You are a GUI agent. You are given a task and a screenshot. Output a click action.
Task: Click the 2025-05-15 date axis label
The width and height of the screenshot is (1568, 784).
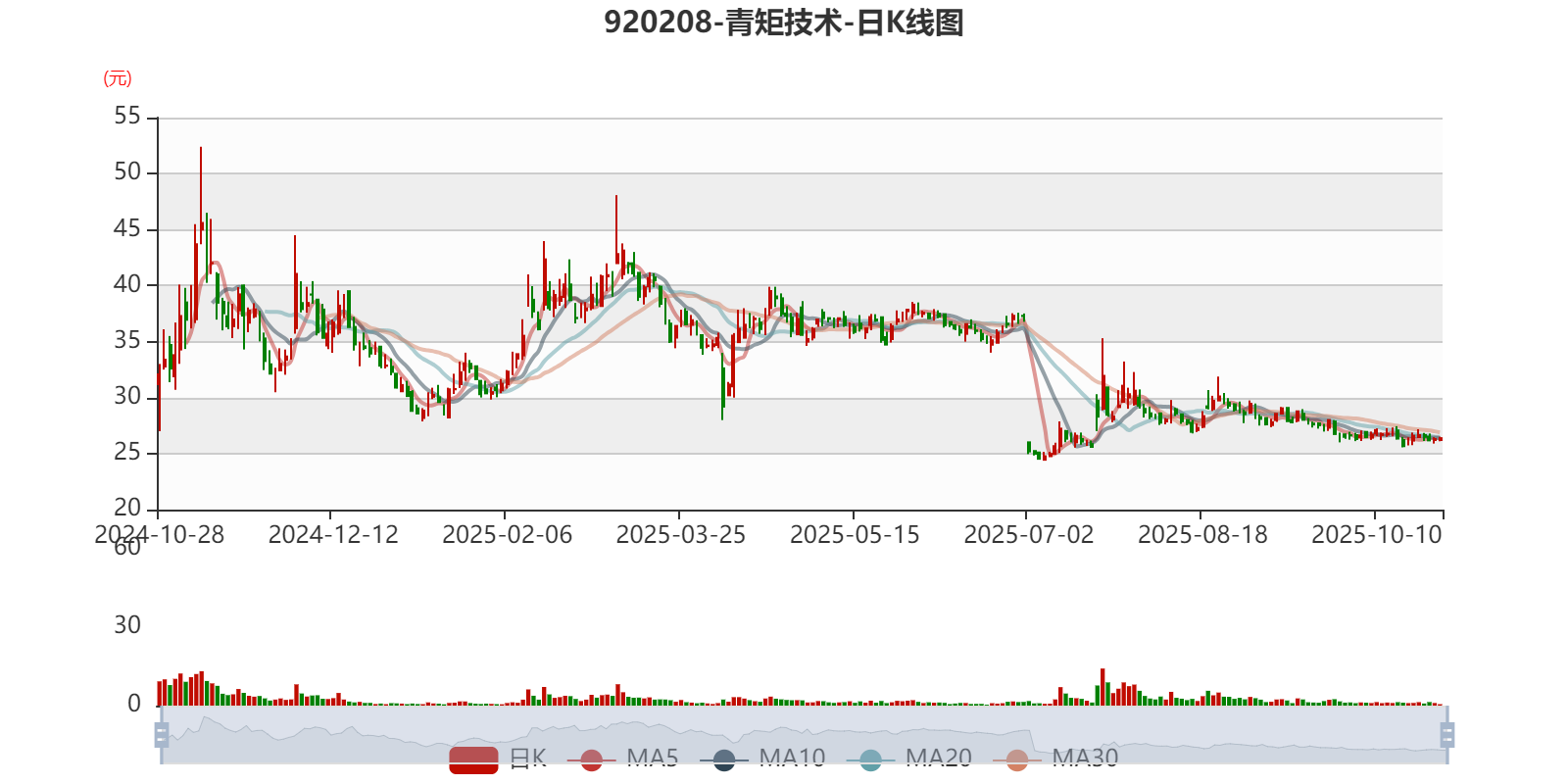click(855, 534)
